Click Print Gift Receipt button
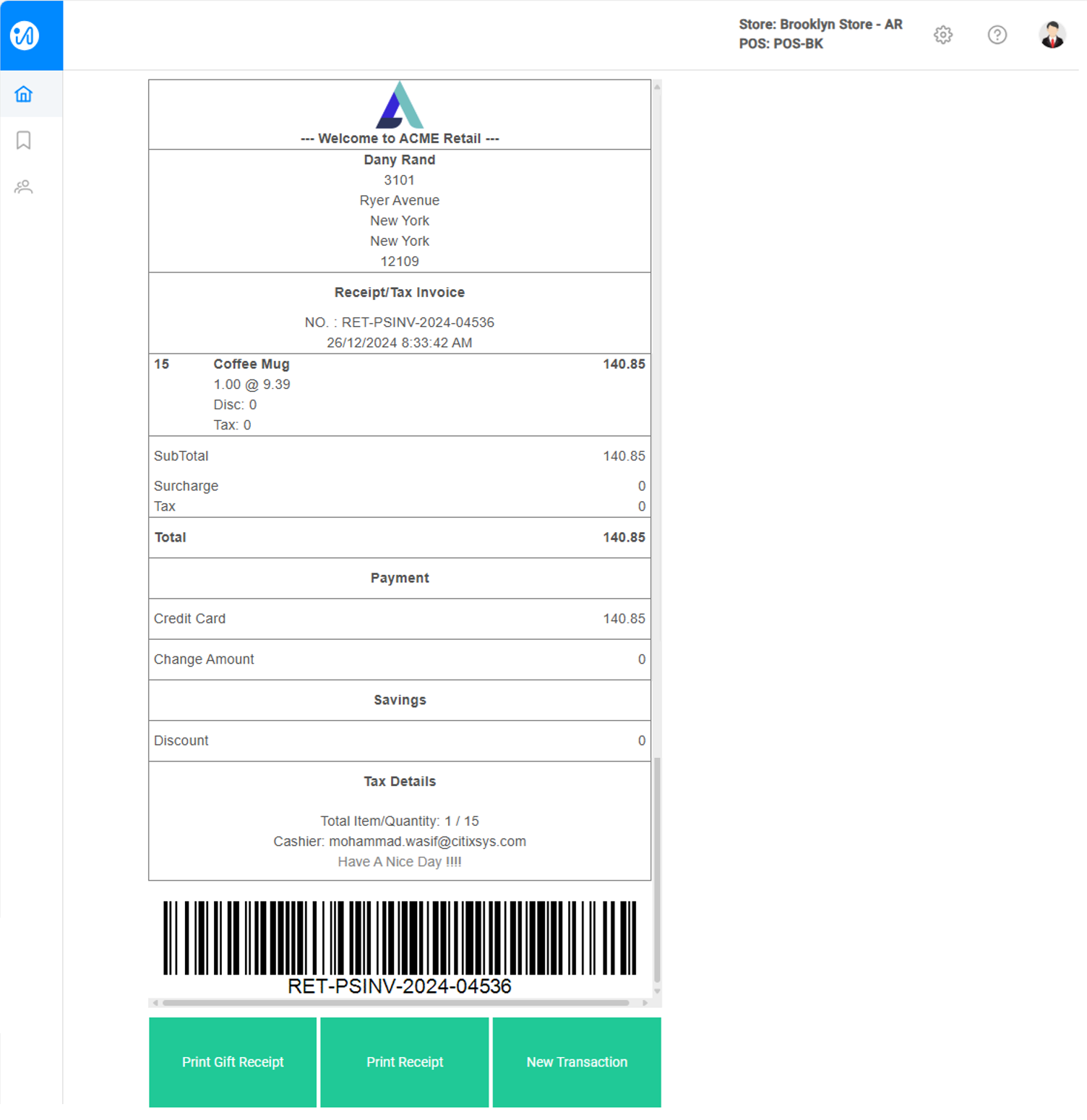This screenshot has height=1120, width=1087. (x=233, y=1061)
